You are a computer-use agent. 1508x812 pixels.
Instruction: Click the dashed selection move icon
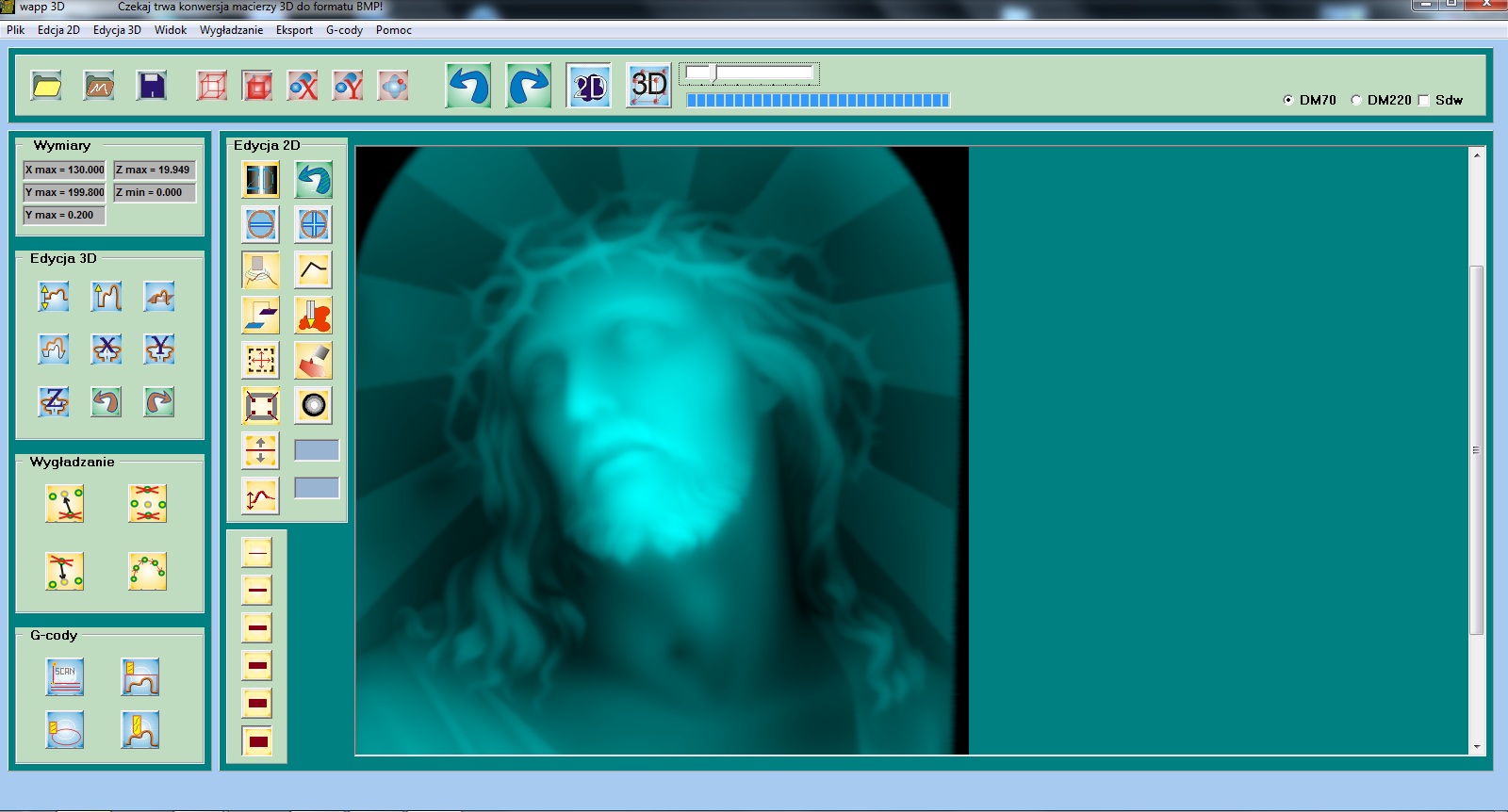tap(261, 360)
